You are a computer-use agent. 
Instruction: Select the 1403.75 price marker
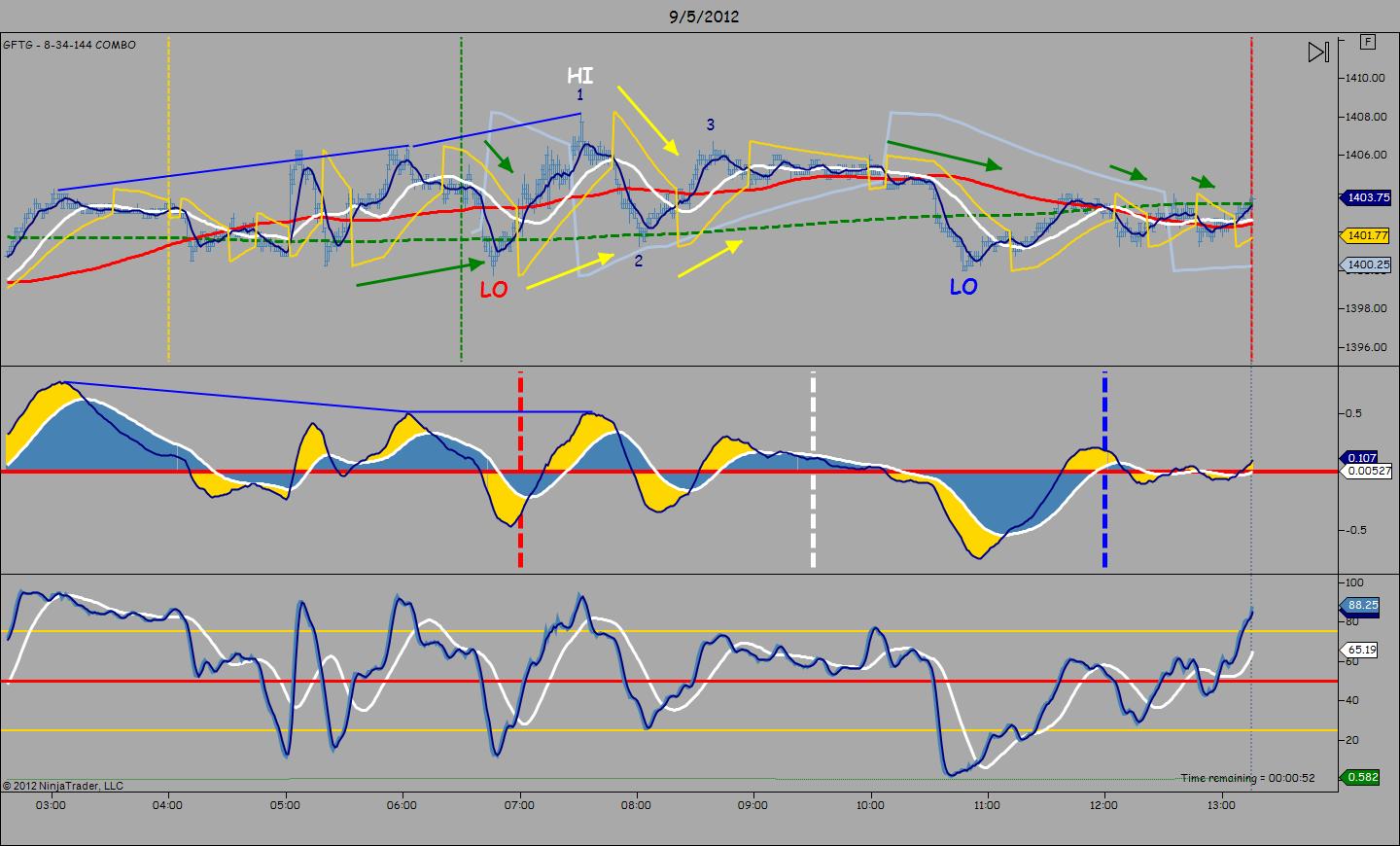[x=1366, y=197]
